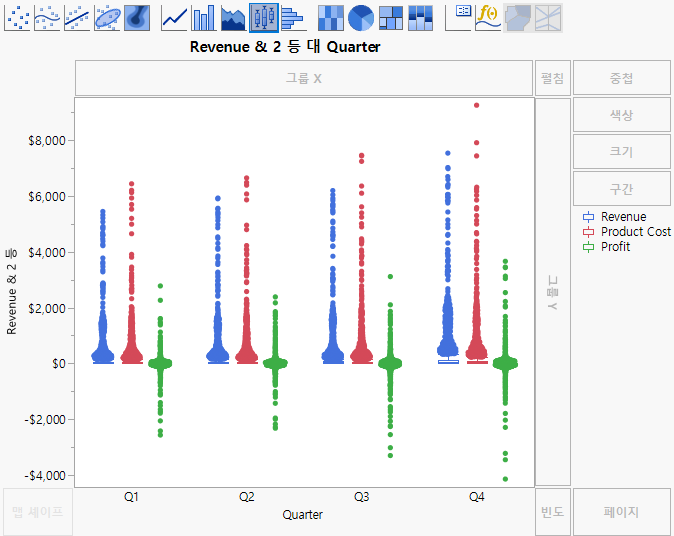Click the $0 y-axis tick label
This screenshot has height=536, width=674.
coord(59,364)
